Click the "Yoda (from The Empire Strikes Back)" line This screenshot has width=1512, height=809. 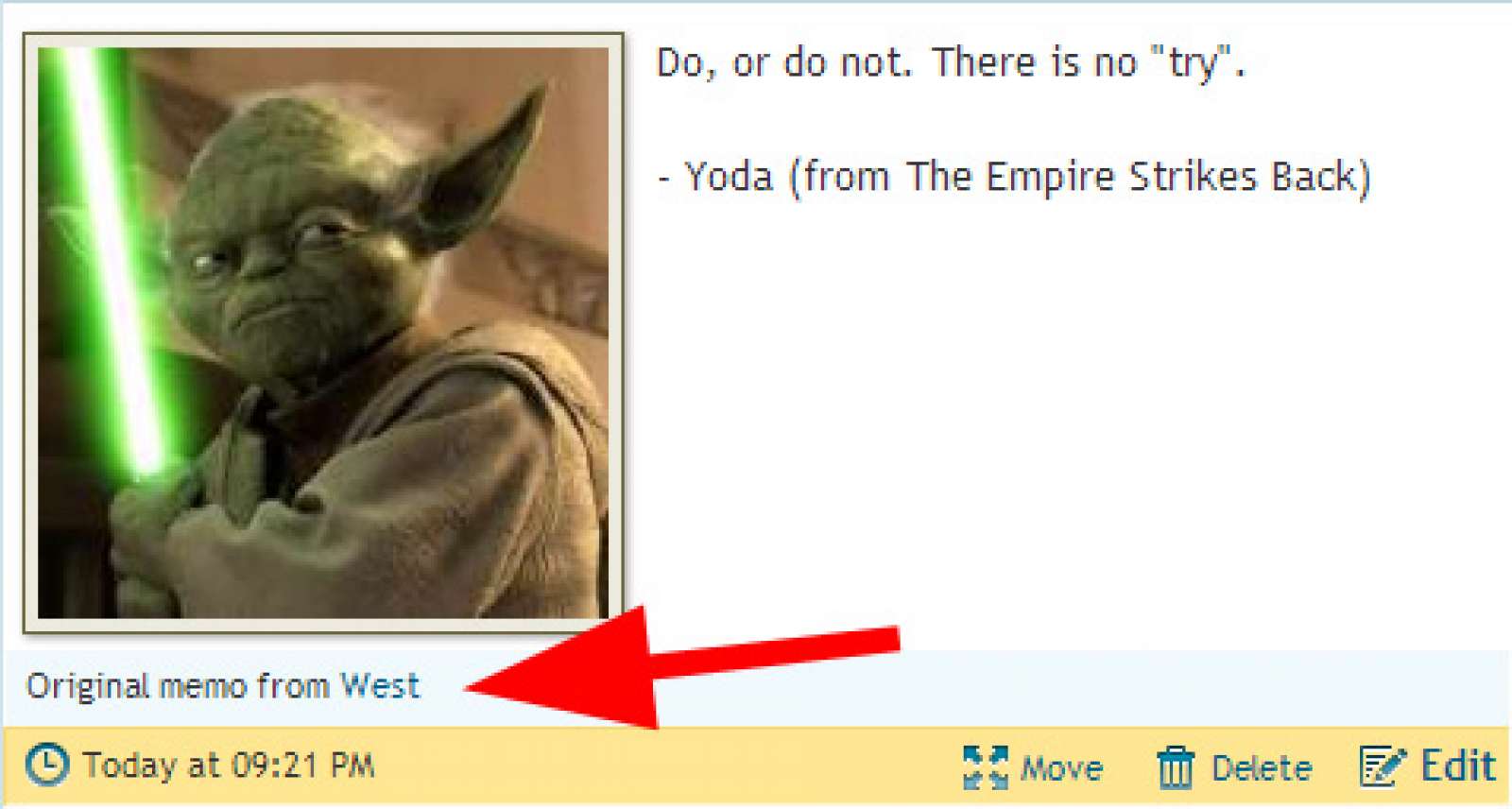coord(1026,177)
